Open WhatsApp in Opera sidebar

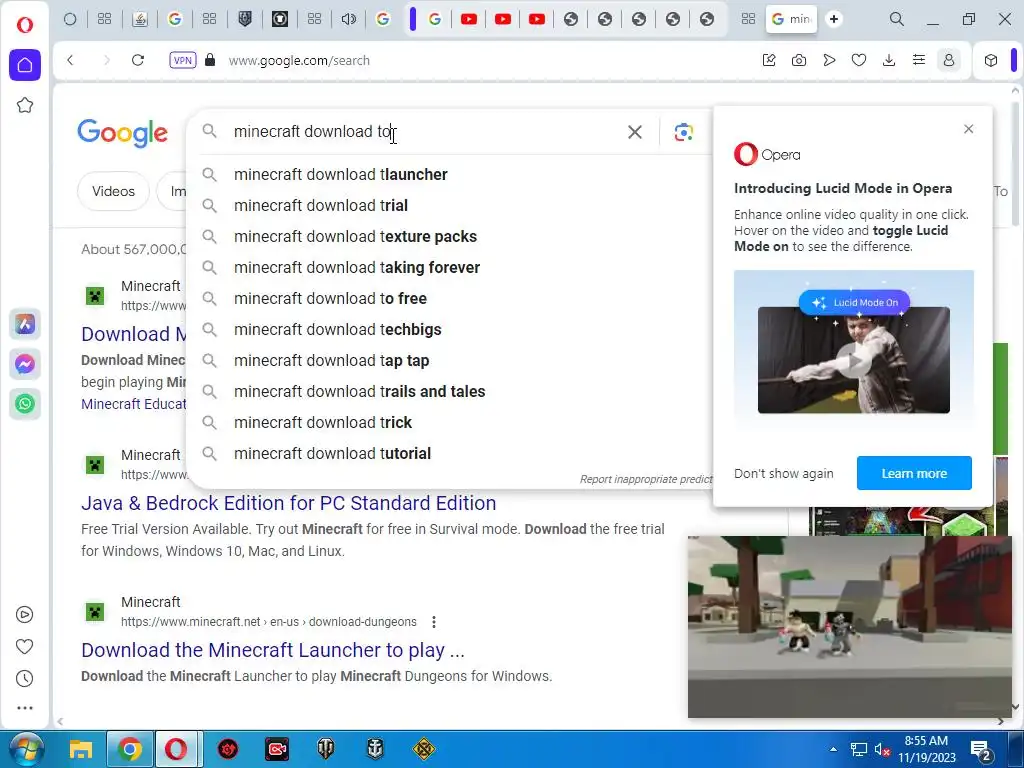25,404
